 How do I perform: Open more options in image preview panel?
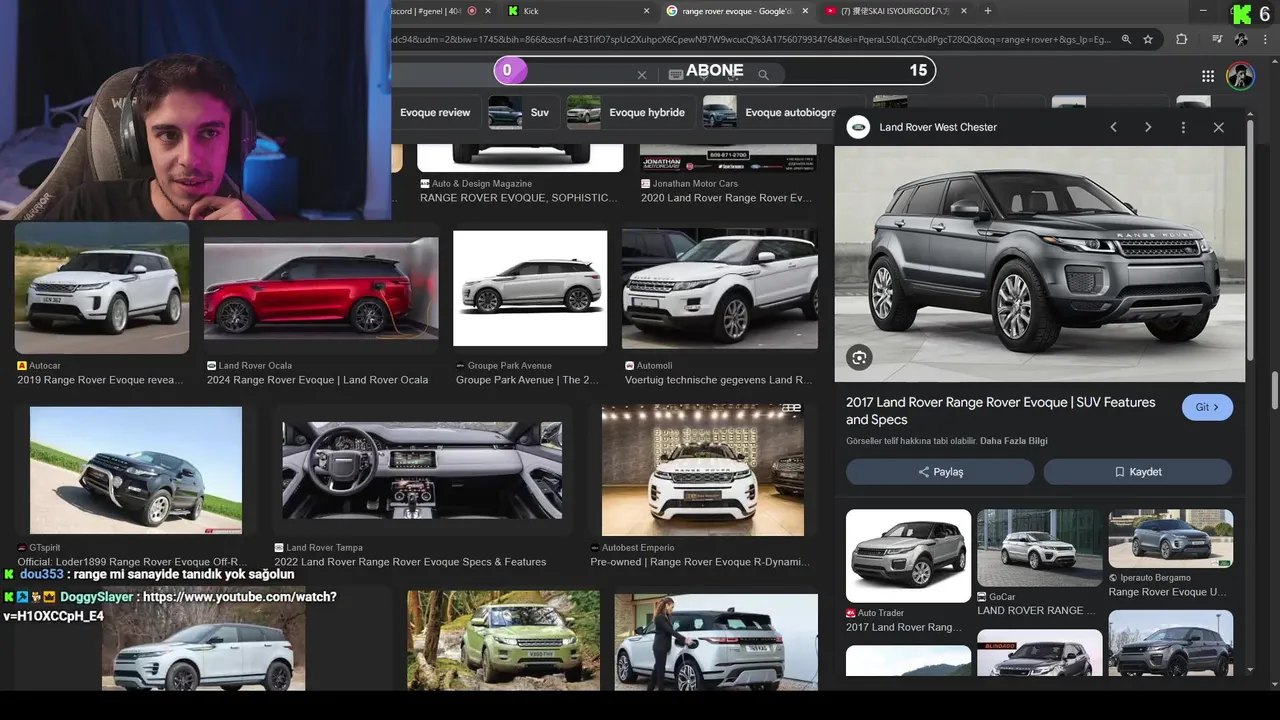pyautogui.click(x=1183, y=127)
